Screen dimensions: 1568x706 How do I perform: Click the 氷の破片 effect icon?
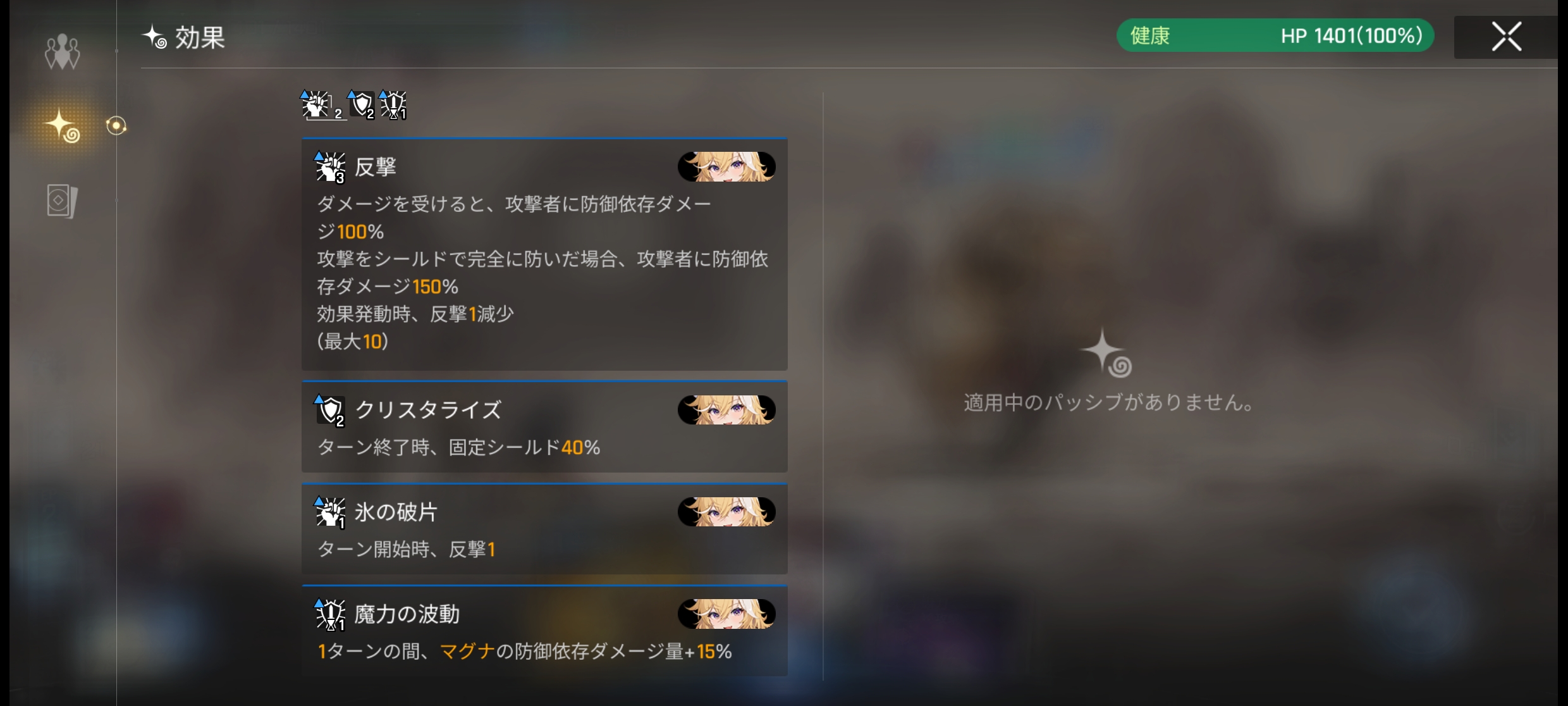point(330,512)
